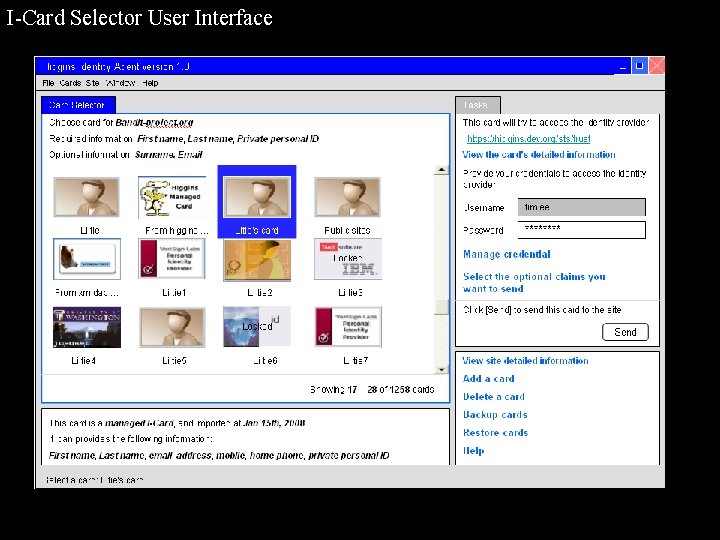Open the Cards menu
The height and width of the screenshot is (540, 720).
point(70,83)
